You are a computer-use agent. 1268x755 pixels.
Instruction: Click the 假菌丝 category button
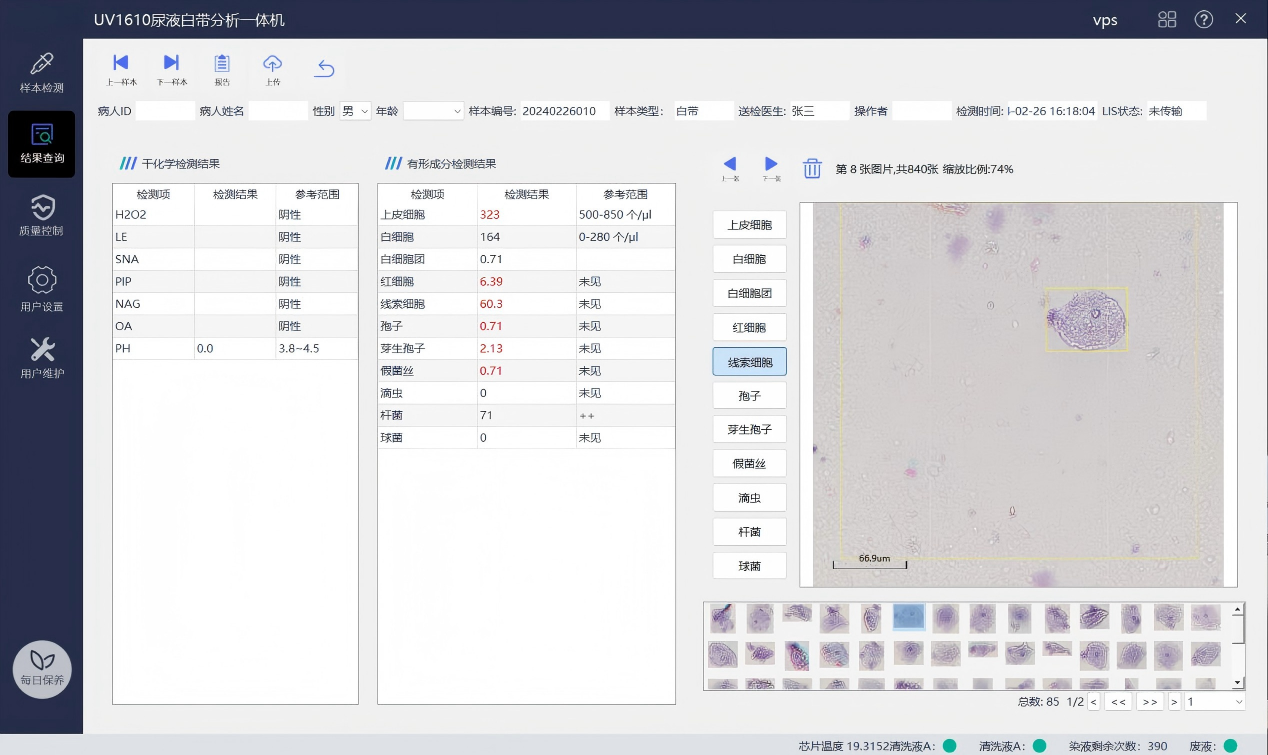click(x=749, y=464)
